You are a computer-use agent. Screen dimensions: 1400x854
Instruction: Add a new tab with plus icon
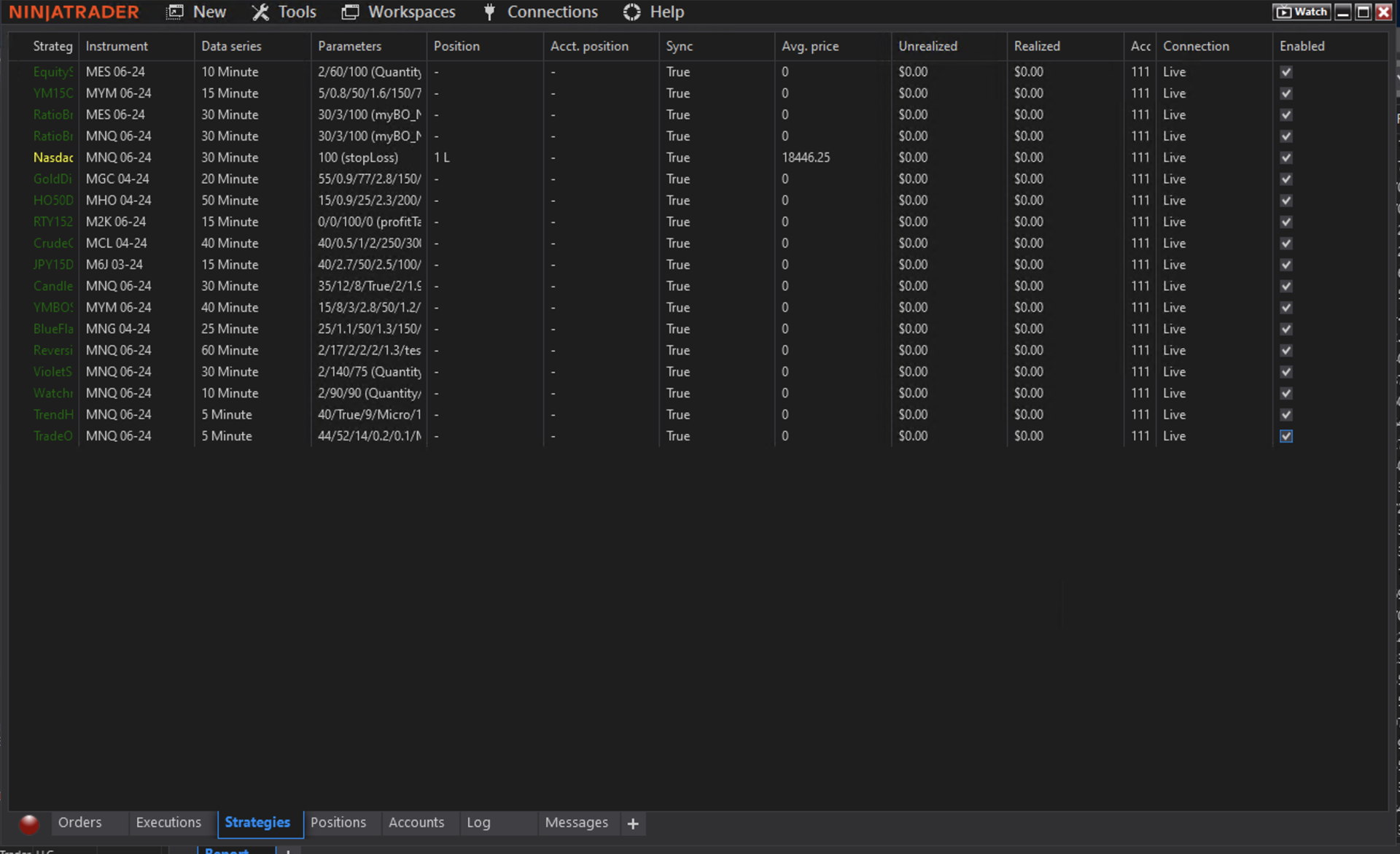[x=633, y=823]
